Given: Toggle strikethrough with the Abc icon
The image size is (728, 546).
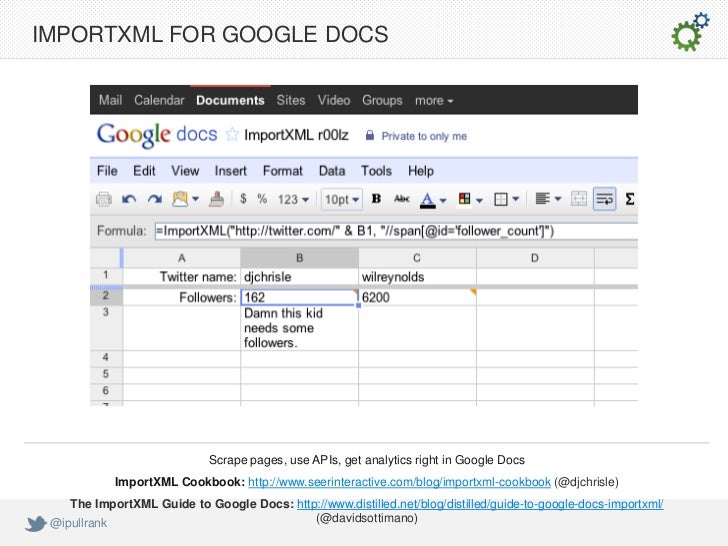Looking at the screenshot, I should 402,199.
